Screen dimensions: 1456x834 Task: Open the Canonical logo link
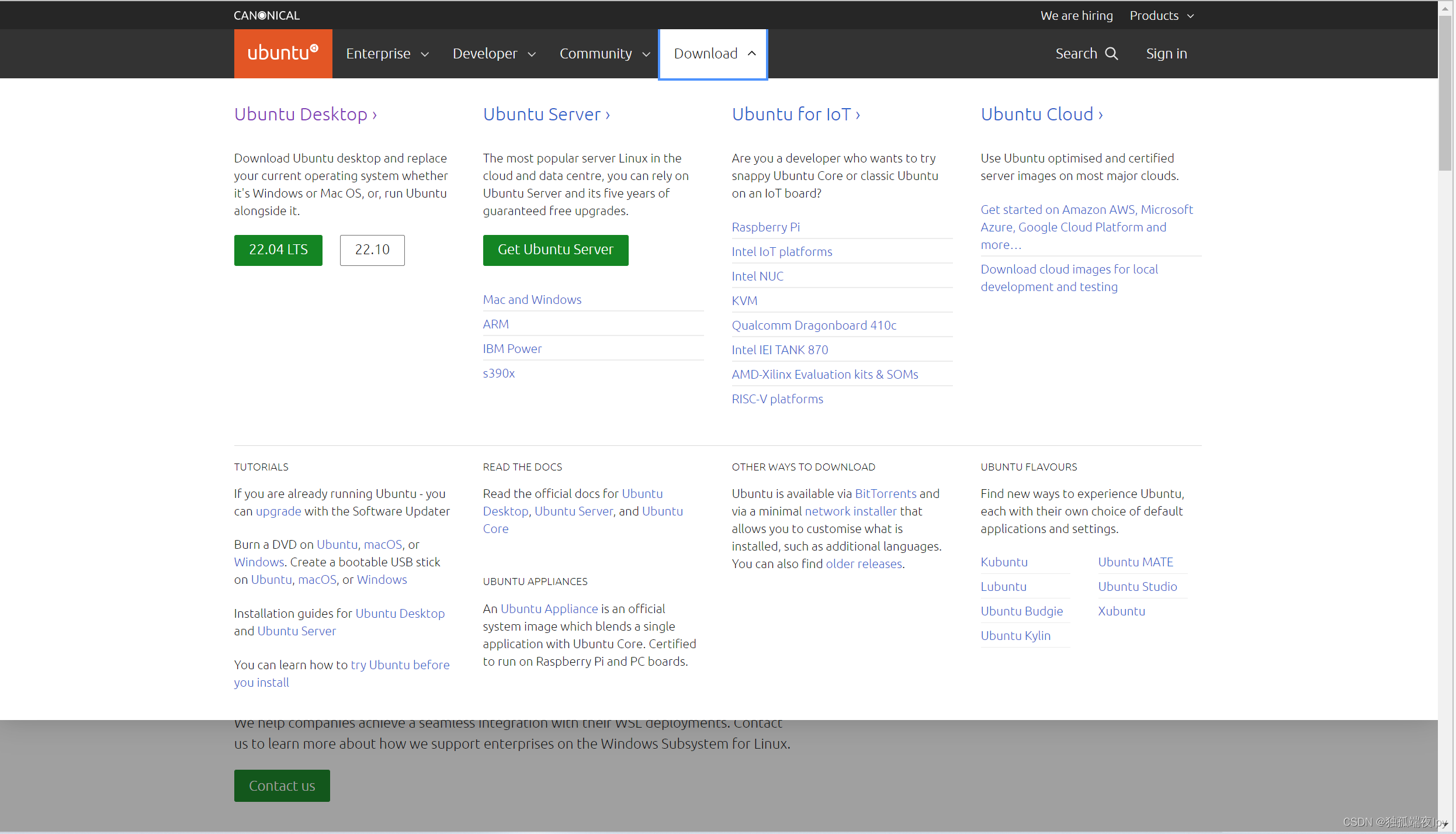[x=266, y=15]
